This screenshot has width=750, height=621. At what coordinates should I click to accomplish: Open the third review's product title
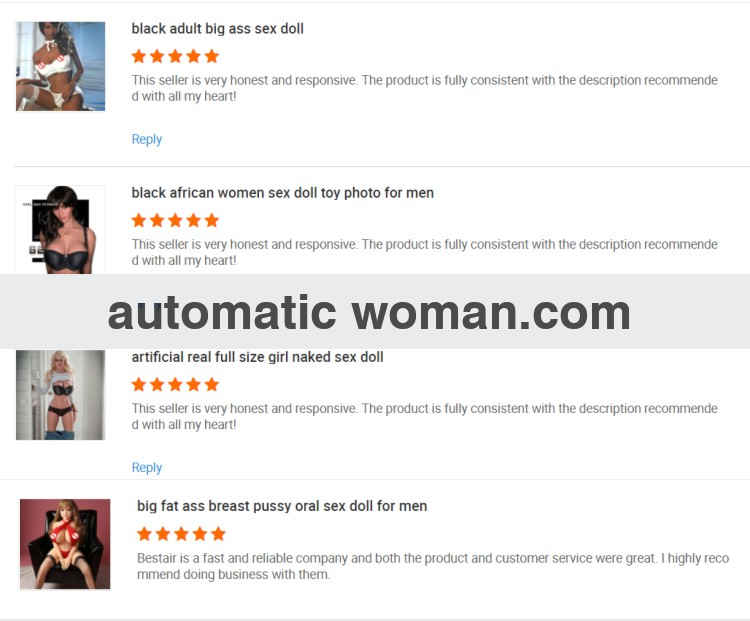tap(257, 357)
